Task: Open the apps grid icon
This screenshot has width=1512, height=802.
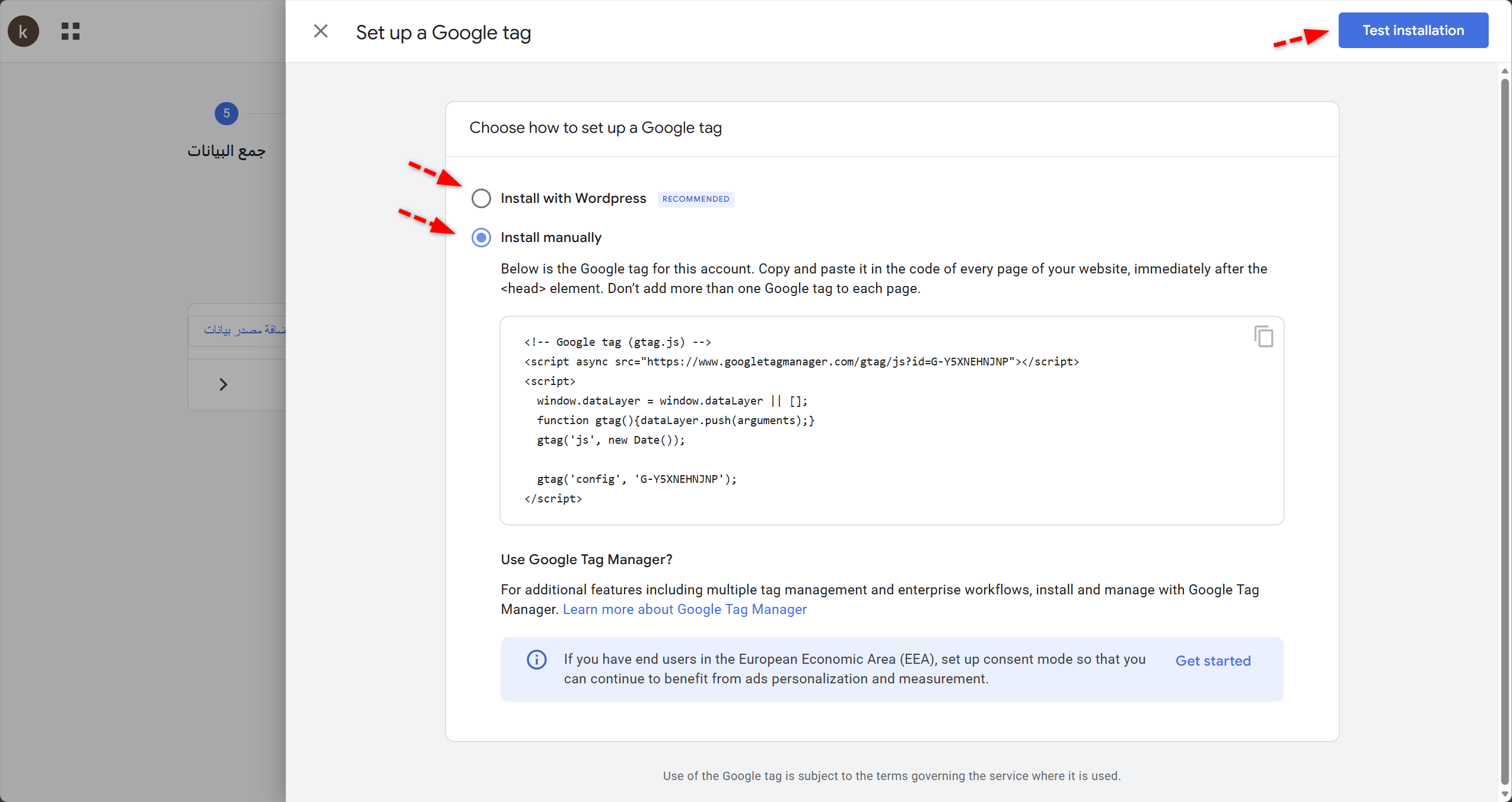Action: click(x=71, y=31)
